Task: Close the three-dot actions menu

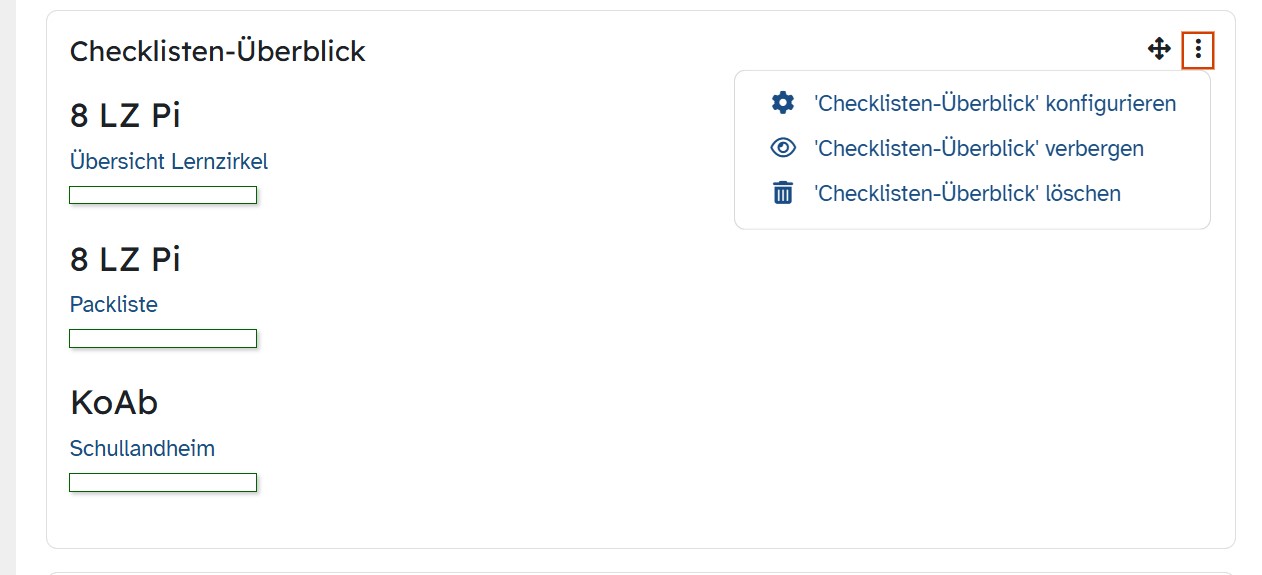Action: point(1198,49)
